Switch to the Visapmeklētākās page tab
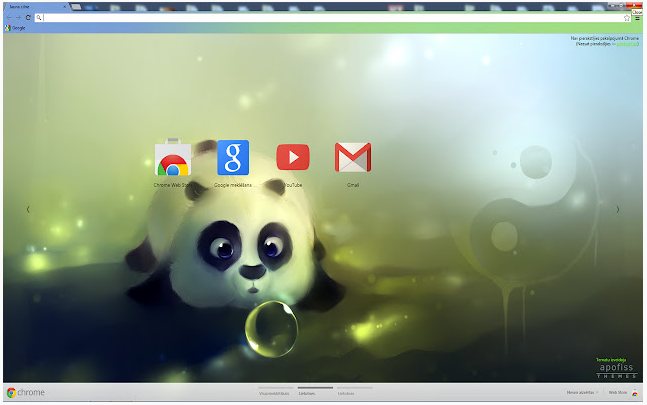647x405 pixels. tap(274, 391)
